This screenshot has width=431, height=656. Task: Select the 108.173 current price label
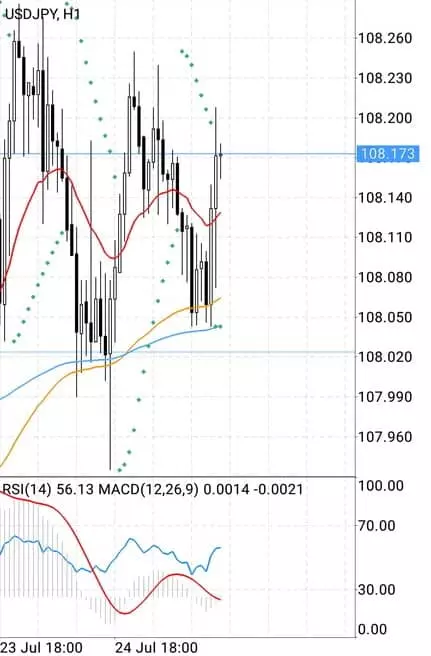(387, 154)
